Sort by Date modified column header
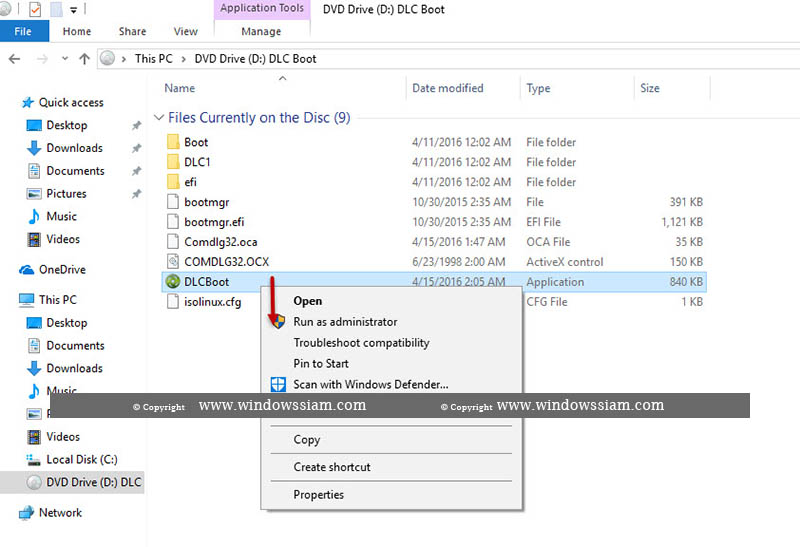Viewport: 800px width, 547px height. click(x=447, y=88)
